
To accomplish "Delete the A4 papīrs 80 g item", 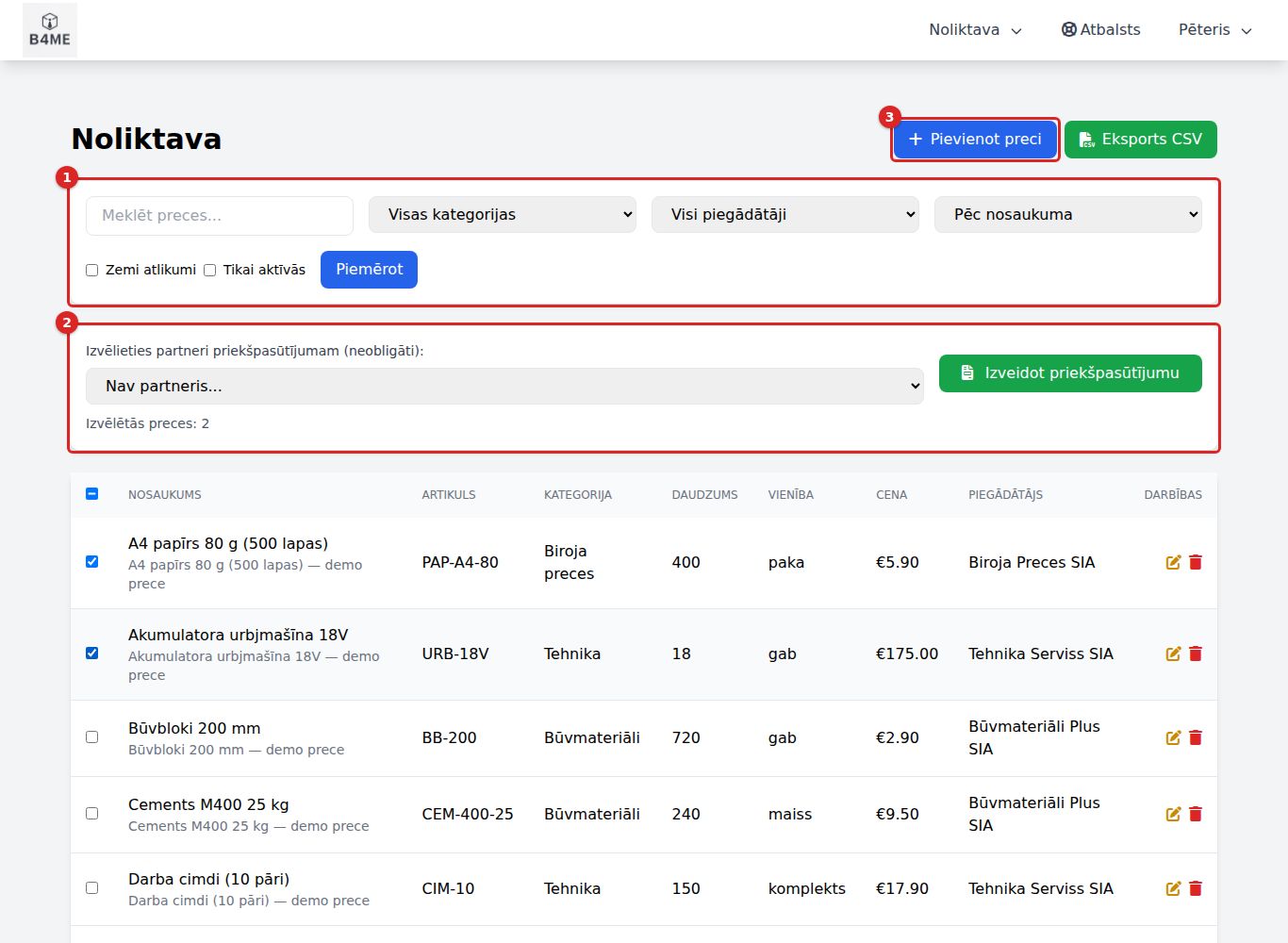I will click(x=1196, y=562).
